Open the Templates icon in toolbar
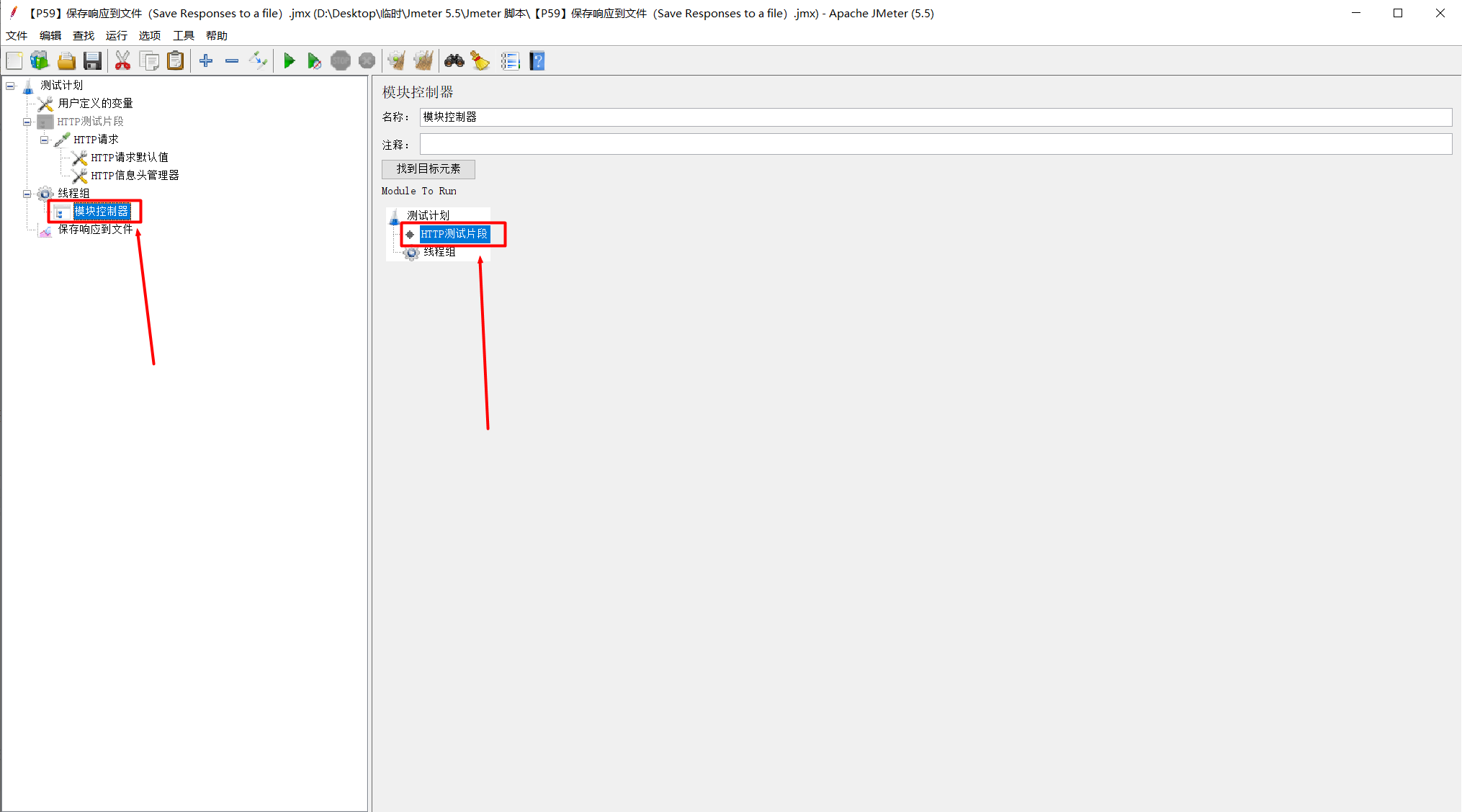This screenshot has width=1462, height=812. tap(40, 61)
